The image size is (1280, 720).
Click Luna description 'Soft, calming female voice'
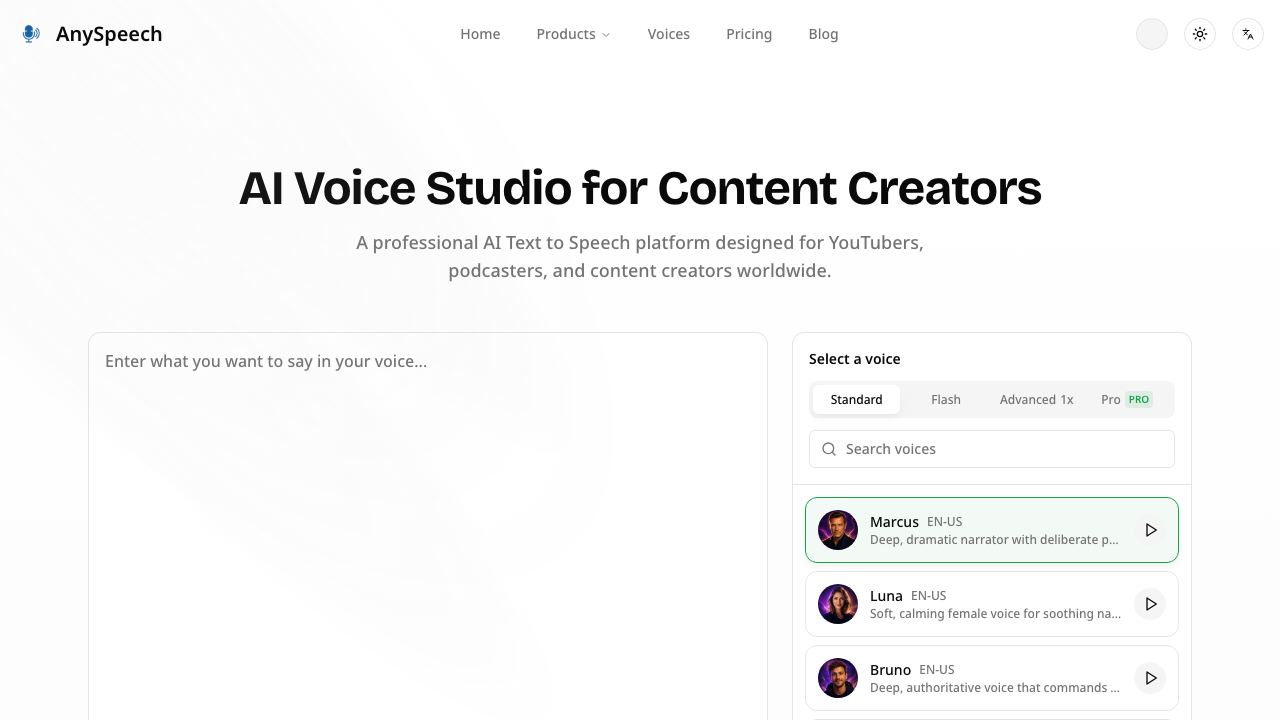[995, 614]
